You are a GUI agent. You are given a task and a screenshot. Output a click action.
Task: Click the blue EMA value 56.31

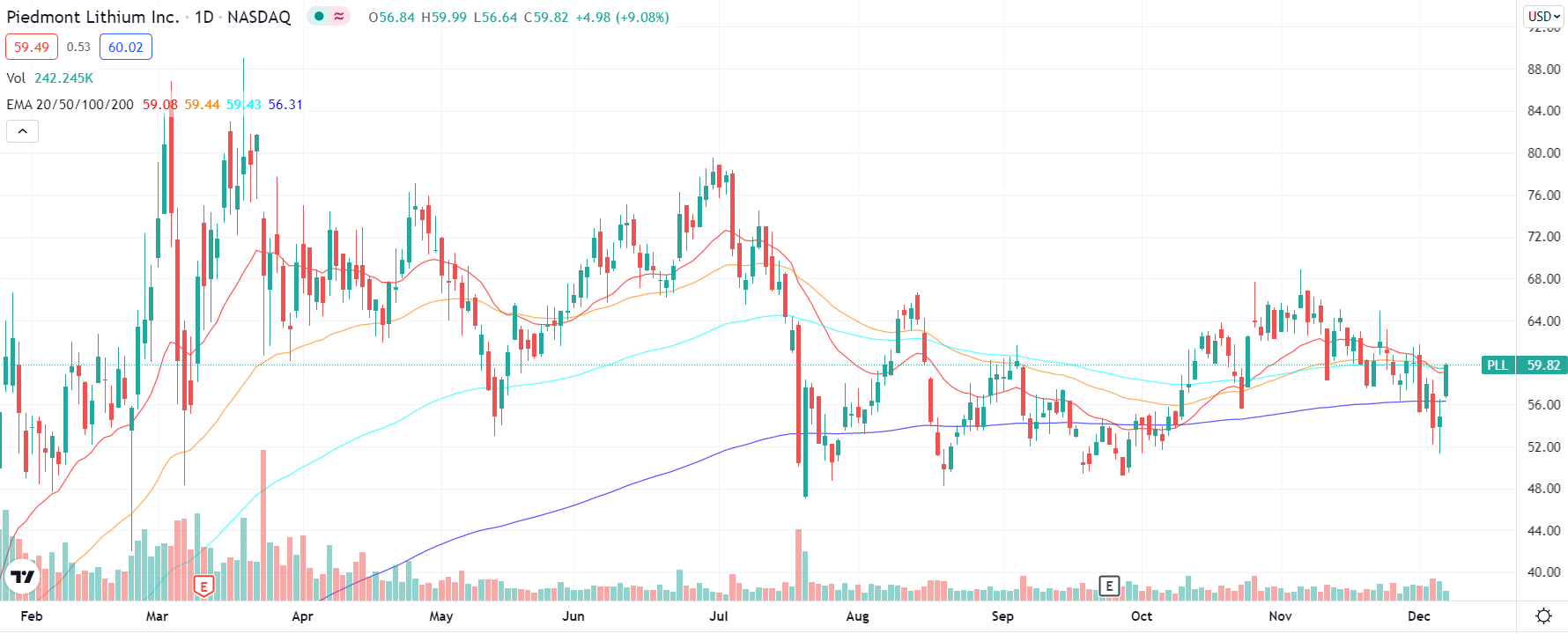tap(285, 105)
